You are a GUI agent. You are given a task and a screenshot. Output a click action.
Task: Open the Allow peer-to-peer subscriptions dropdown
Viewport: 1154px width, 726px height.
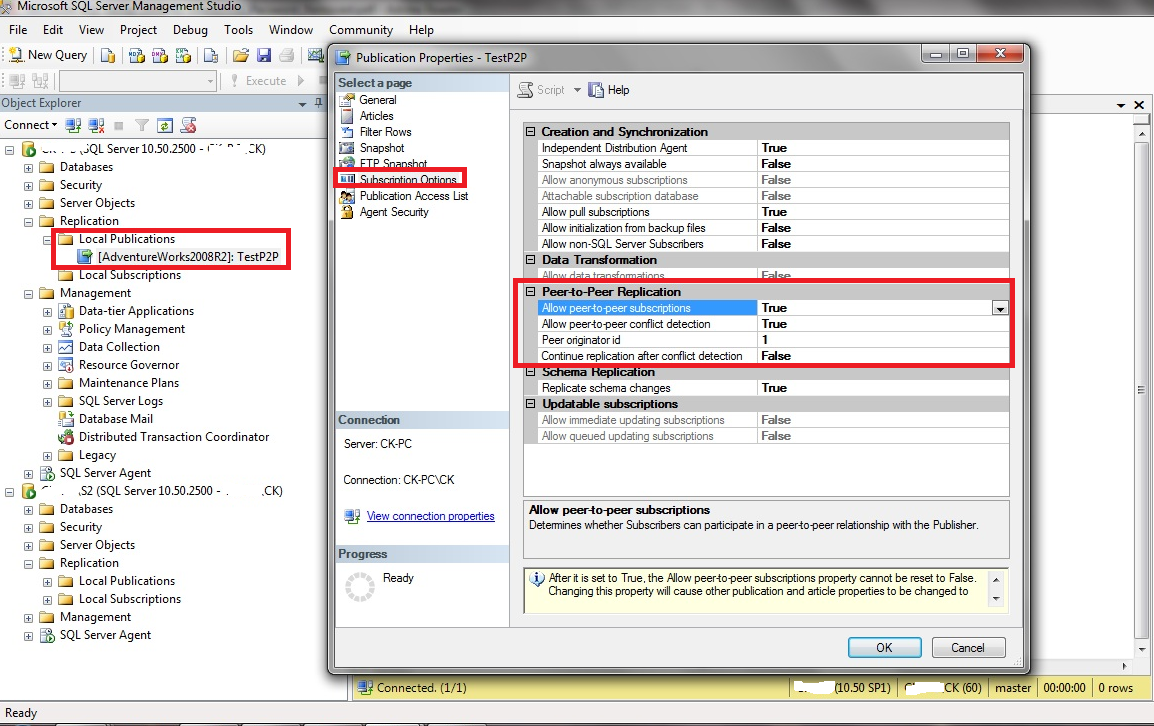tap(1000, 308)
